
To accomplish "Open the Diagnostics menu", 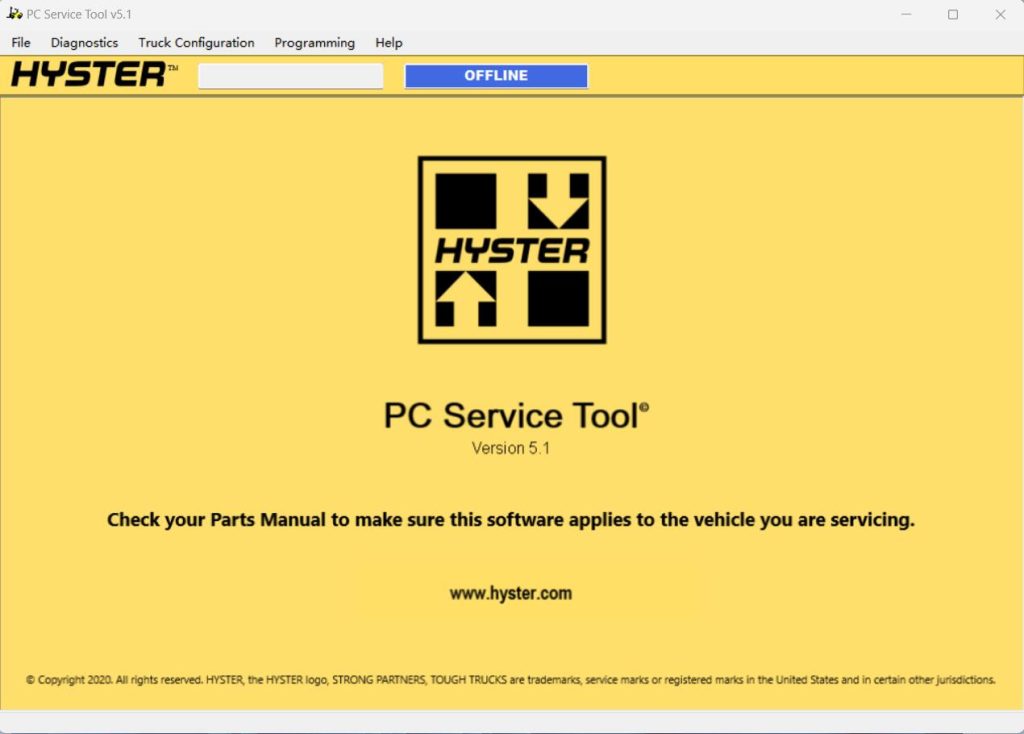I will pos(84,43).
